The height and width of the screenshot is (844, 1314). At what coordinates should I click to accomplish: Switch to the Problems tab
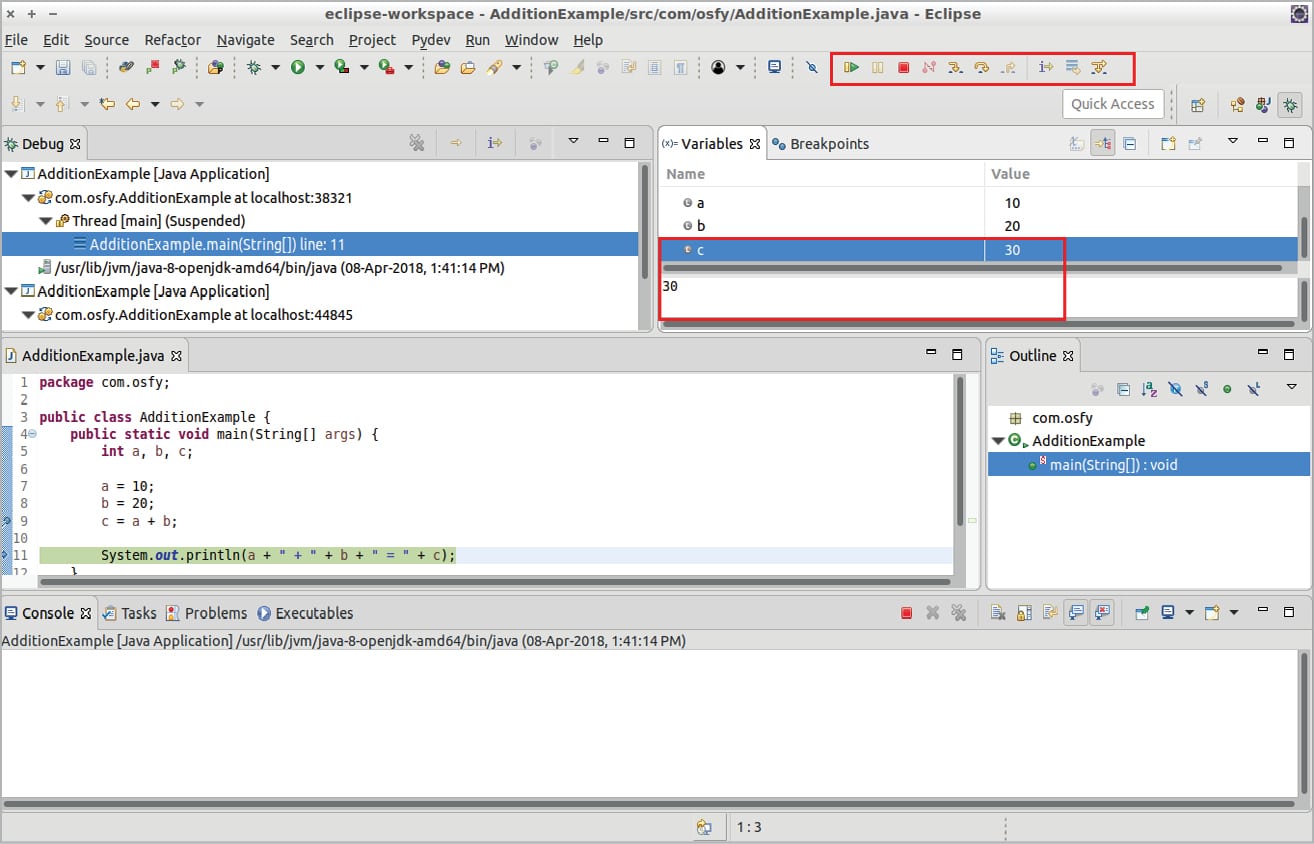(x=214, y=613)
